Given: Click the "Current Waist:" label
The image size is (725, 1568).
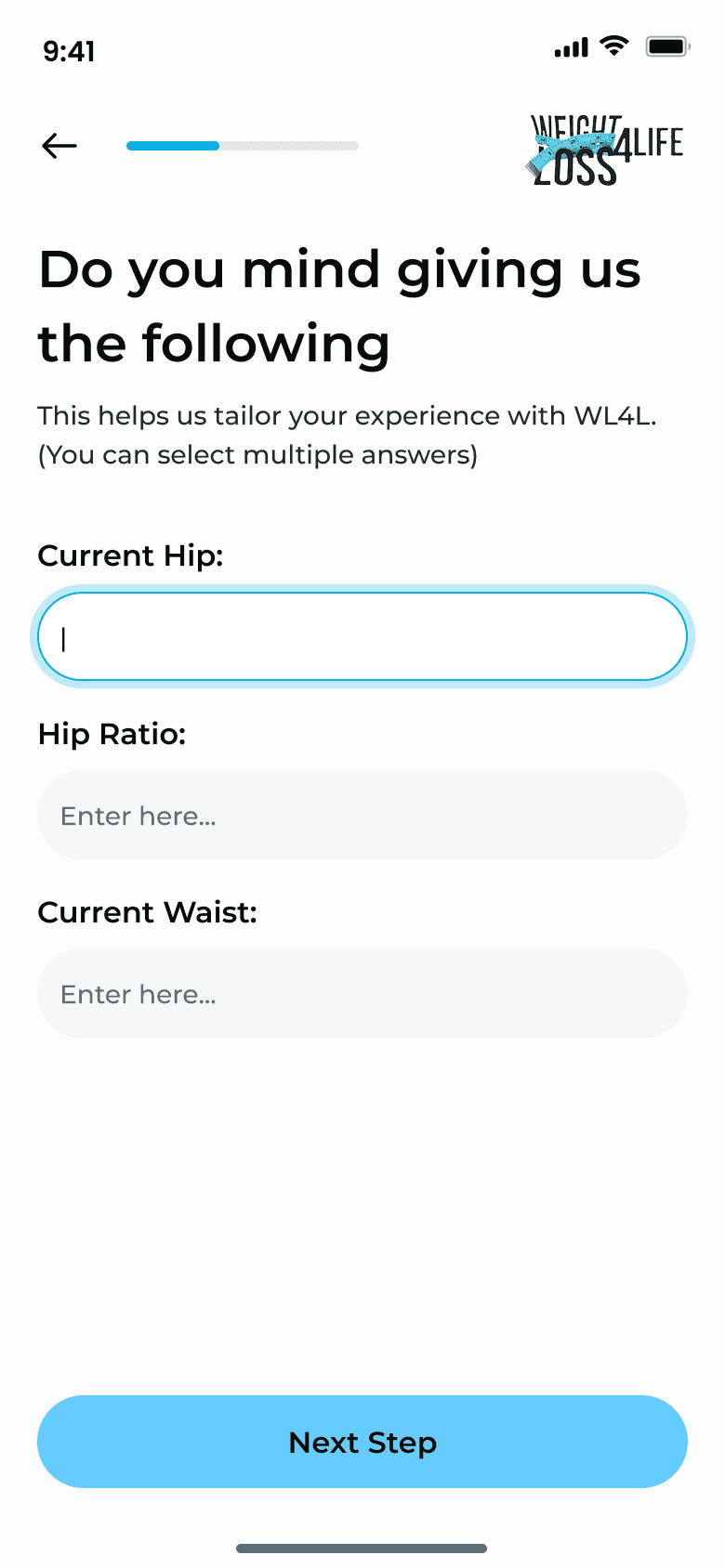Looking at the screenshot, I should click(x=147, y=912).
